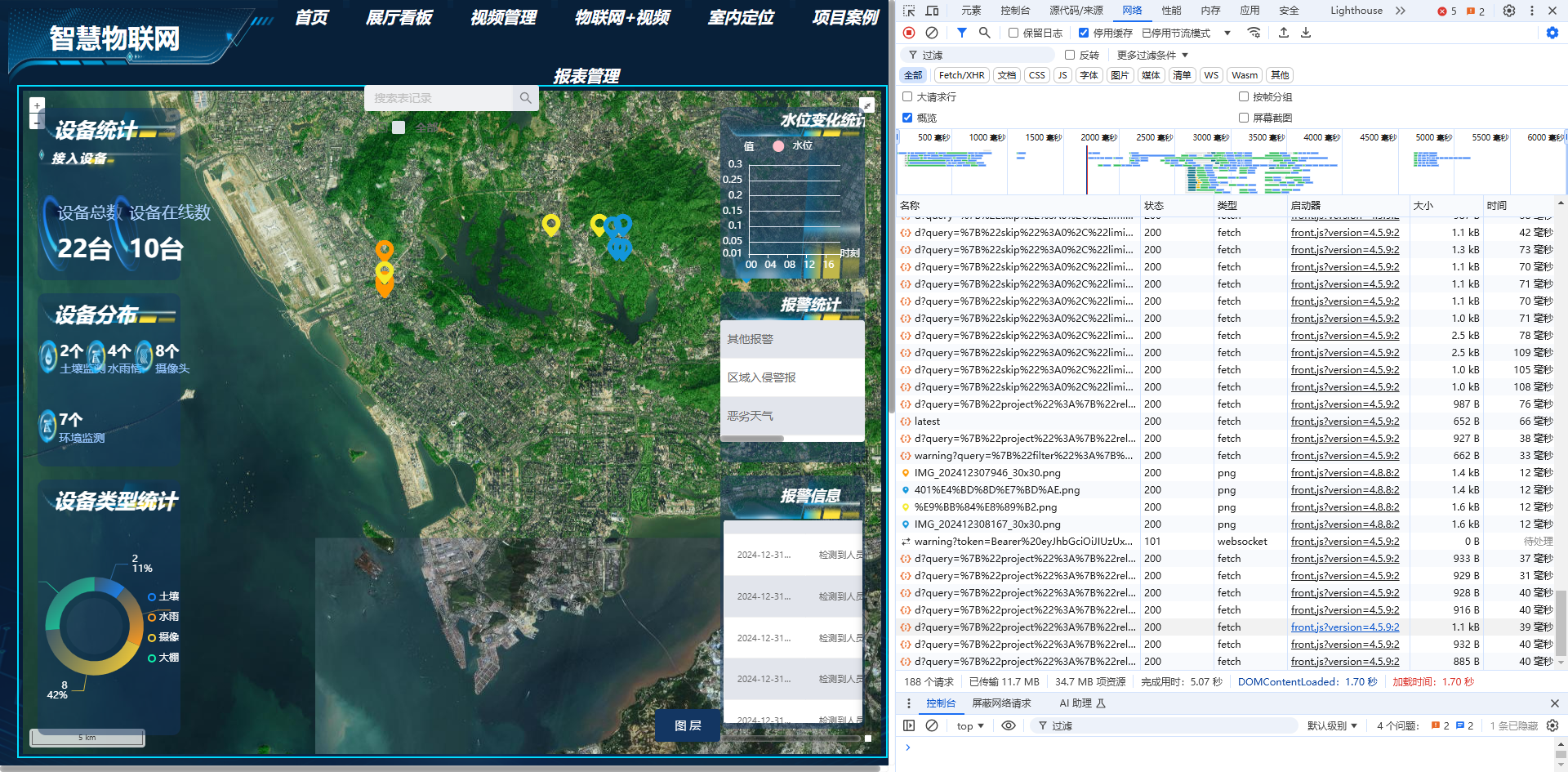Import a HAR file with the upload arrow
Viewport: 1568px width, 772px height.
click(1284, 33)
